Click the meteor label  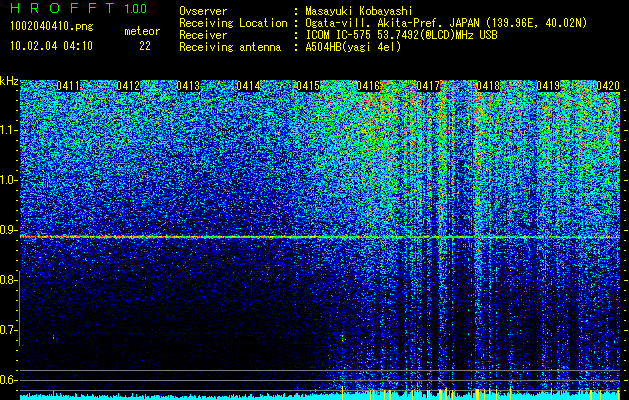pyautogui.click(x=142, y=31)
